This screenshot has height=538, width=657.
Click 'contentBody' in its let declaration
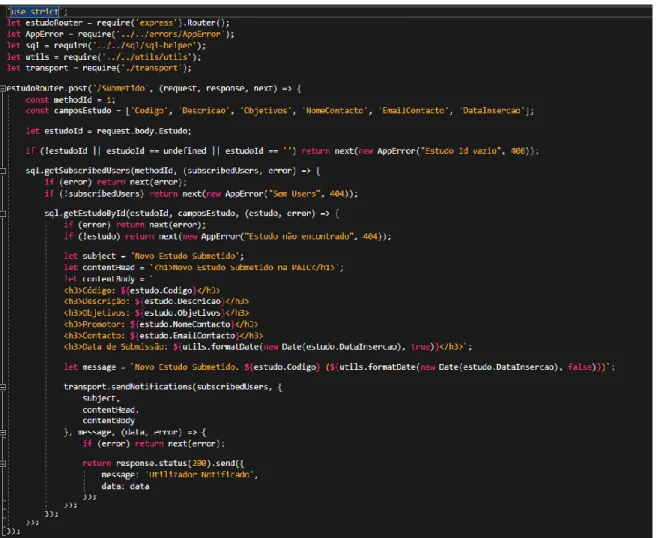[x=108, y=279]
